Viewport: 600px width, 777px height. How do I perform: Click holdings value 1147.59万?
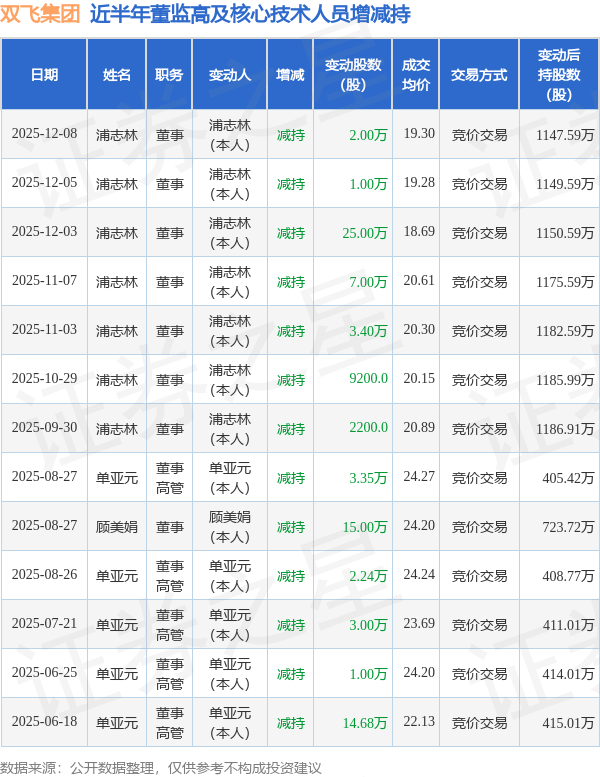(565, 135)
